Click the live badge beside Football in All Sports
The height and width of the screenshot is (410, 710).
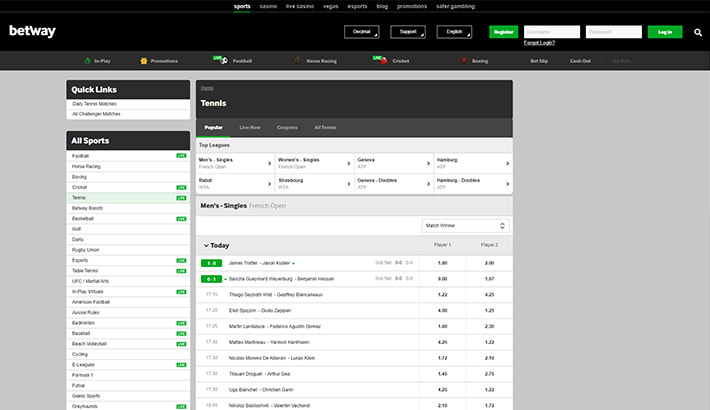[181, 156]
